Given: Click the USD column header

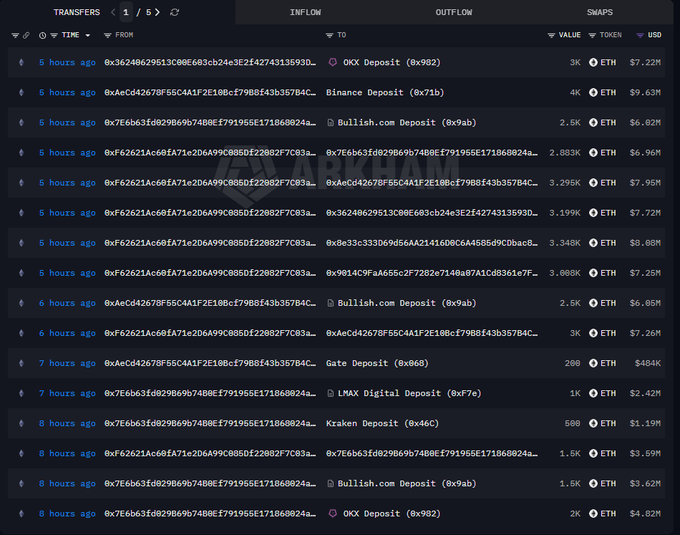Looking at the screenshot, I should [654, 35].
